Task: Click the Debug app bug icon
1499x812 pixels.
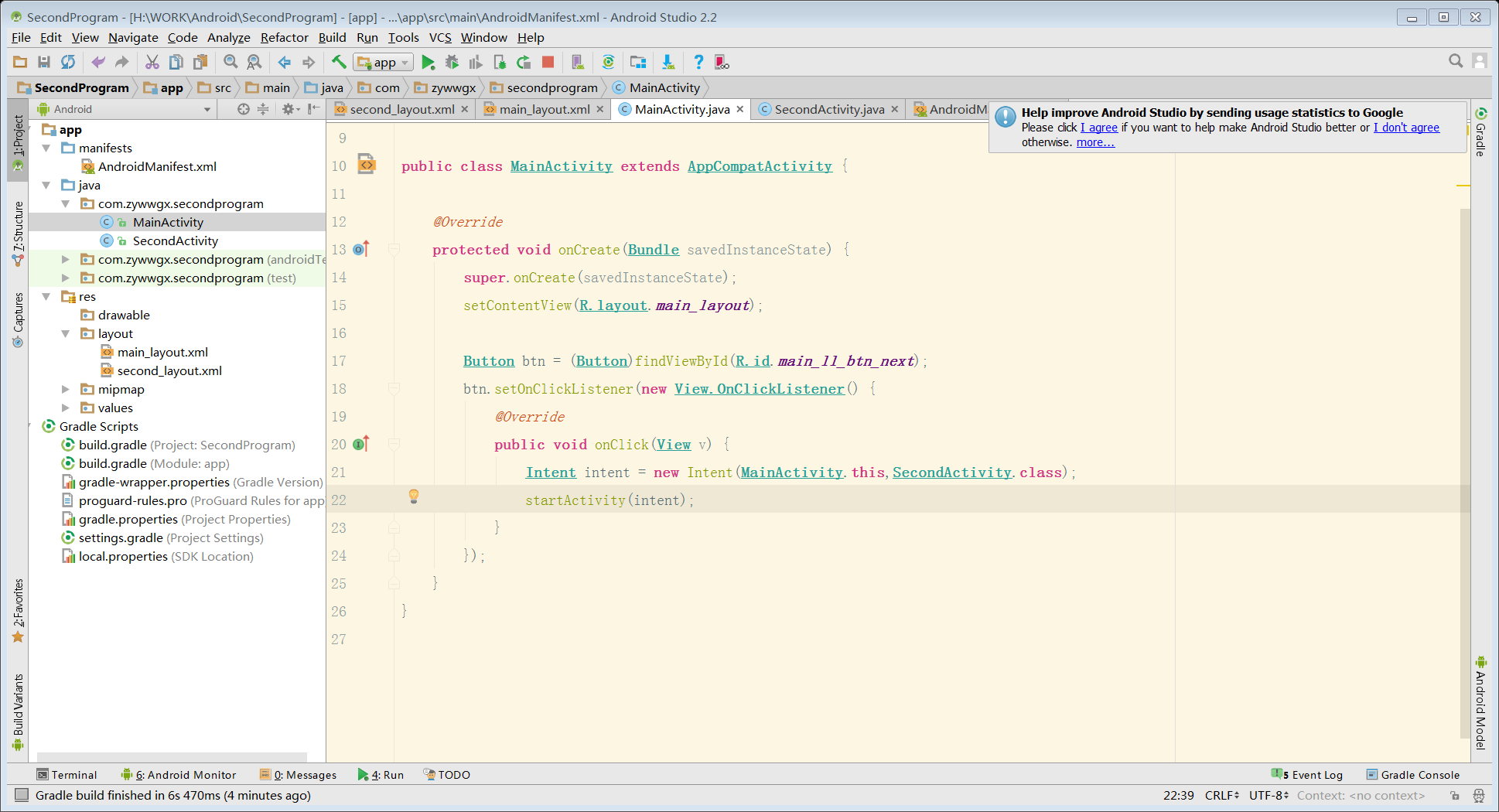Action: click(452, 63)
